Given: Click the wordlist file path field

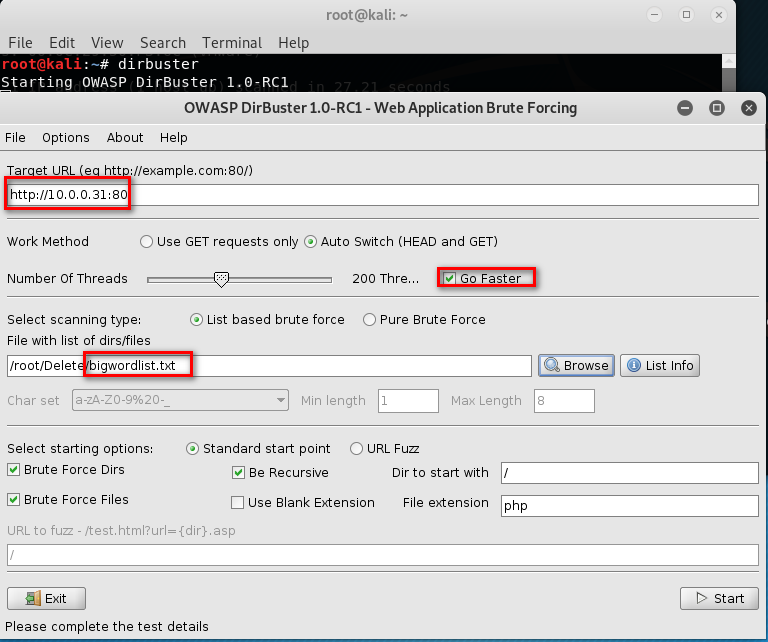Looking at the screenshot, I should pyautogui.click(x=269, y=366).
